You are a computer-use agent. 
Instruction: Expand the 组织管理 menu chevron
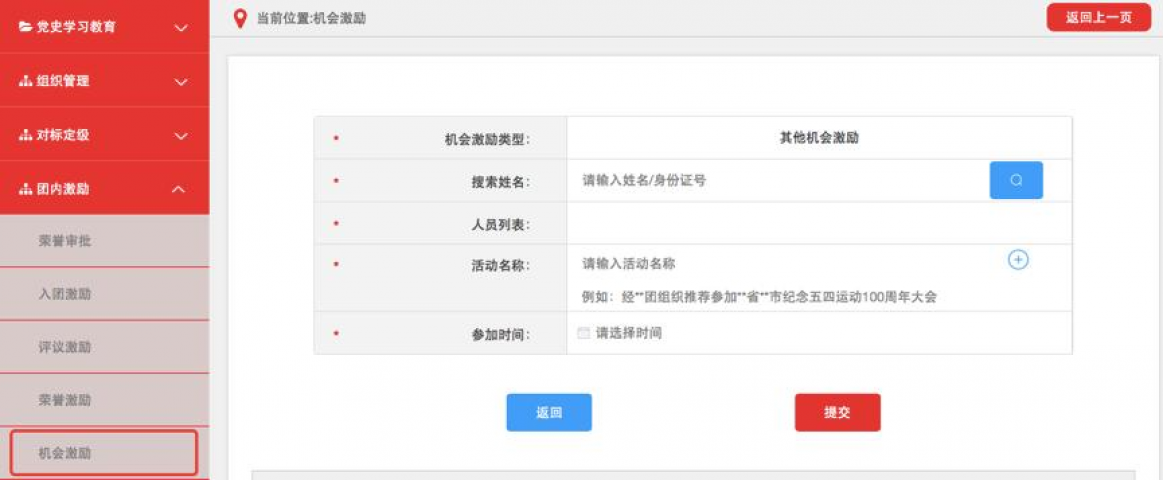181,82
